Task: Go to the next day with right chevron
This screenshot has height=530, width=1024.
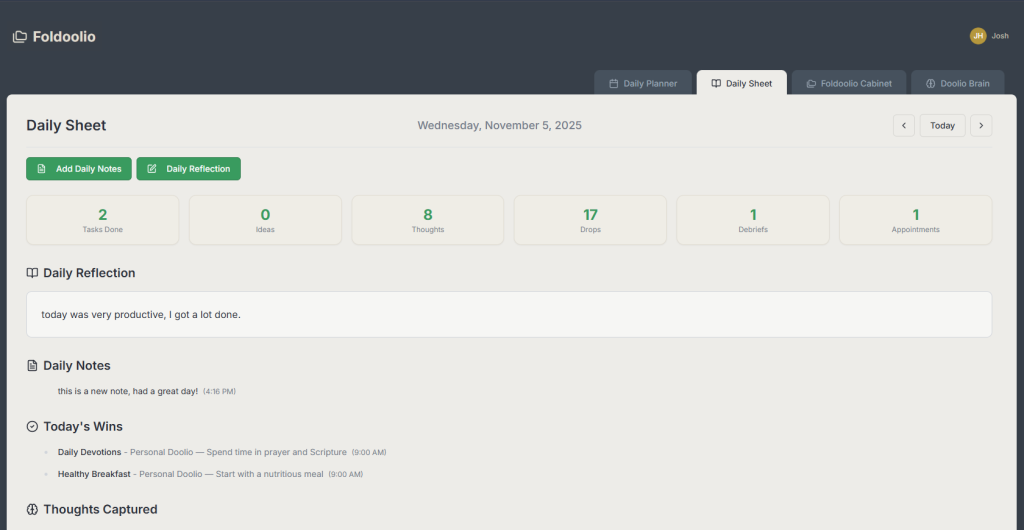Action: click(x=981, y=126)
